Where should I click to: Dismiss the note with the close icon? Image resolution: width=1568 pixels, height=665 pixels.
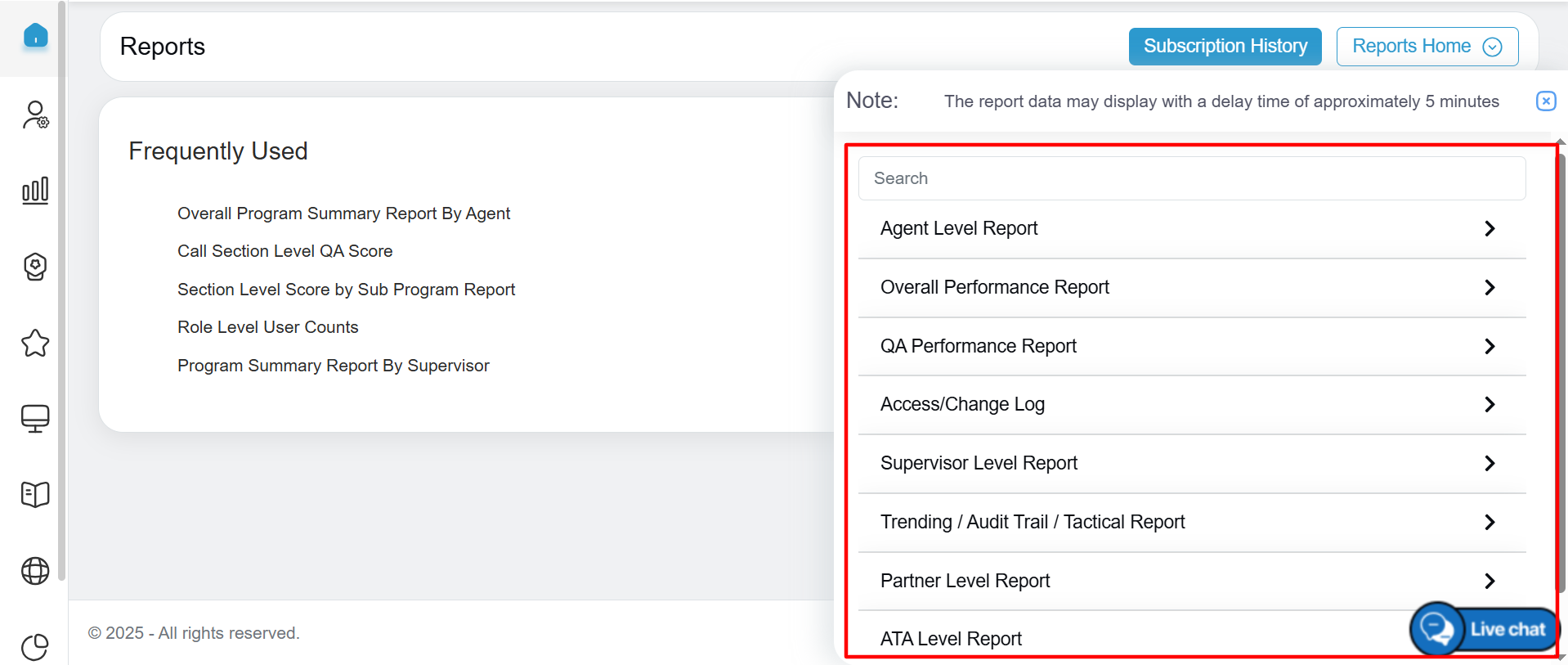[1545, 101]
